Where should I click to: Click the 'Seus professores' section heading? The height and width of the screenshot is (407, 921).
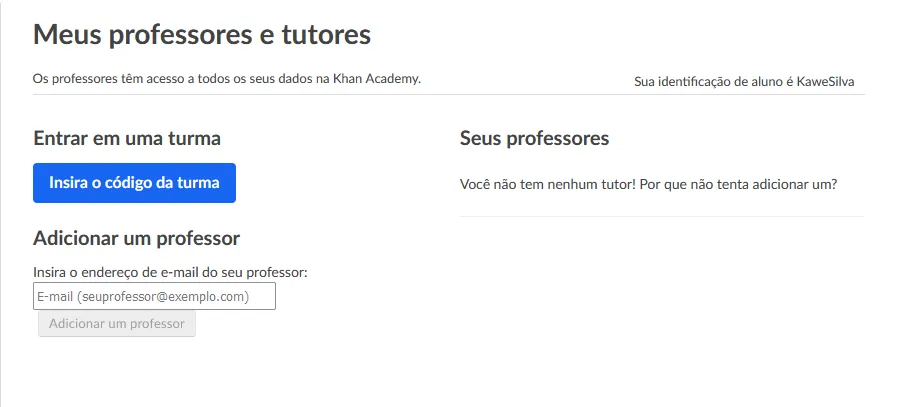coord(534,139)
